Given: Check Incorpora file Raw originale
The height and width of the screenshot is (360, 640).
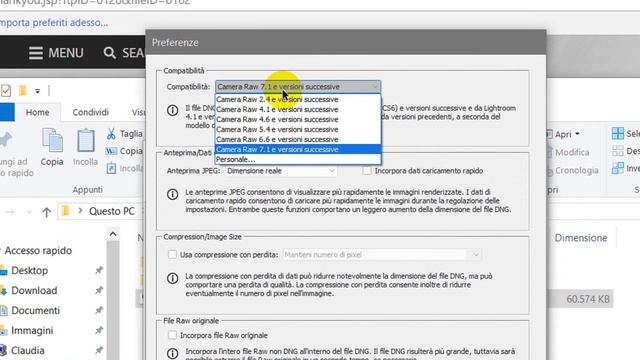Looking at the screenshot, I should pyautogui.click(x=172, y=335).
